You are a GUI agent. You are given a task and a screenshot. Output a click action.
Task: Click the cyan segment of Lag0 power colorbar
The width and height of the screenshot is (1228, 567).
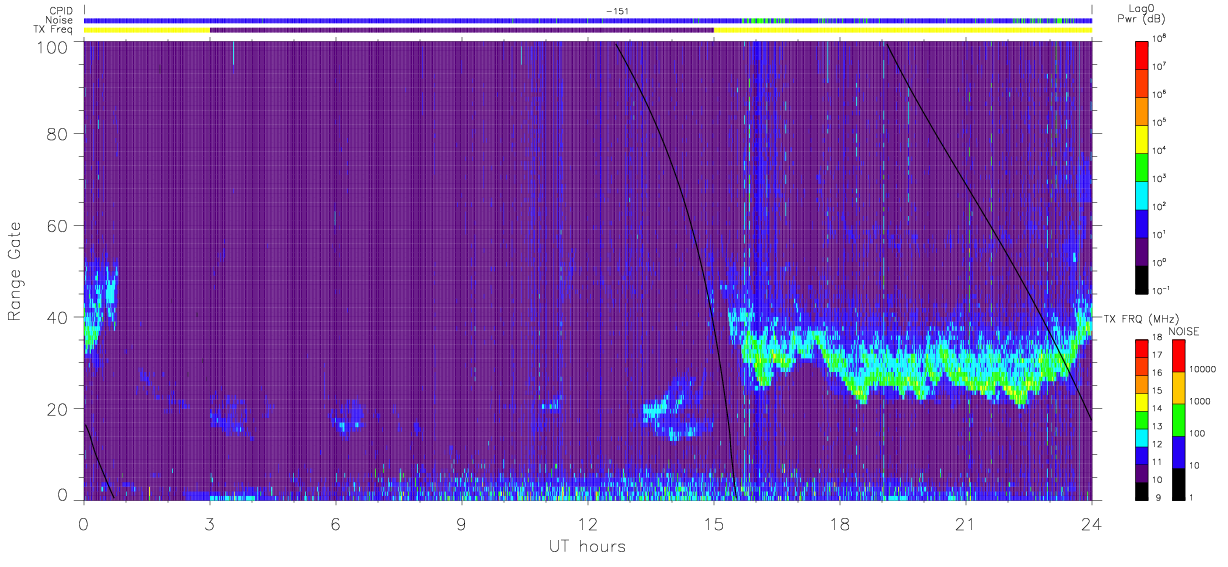1143,193
